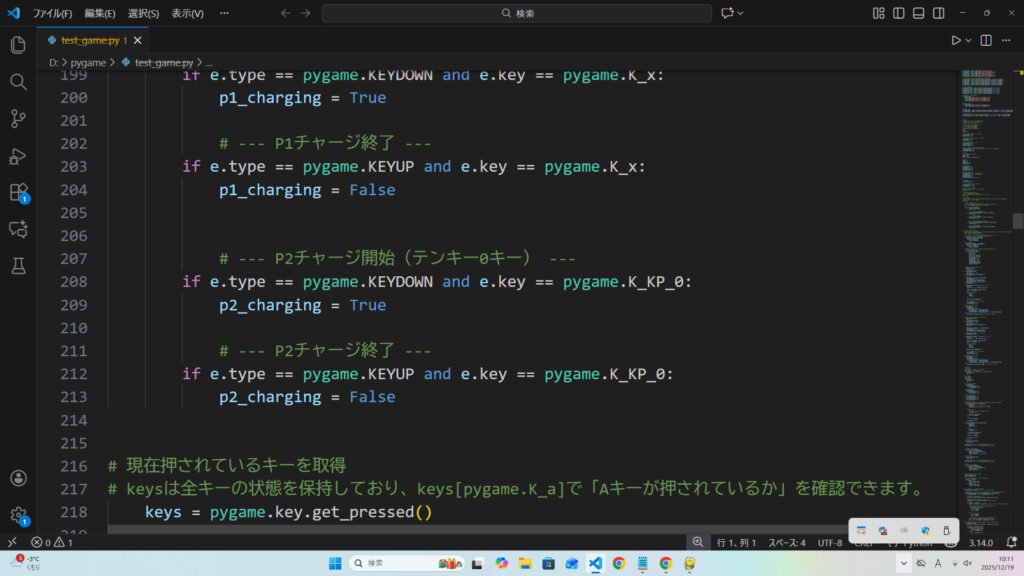Expand the hidden system tray icons chevron

pyautogui.click(x=904, y=563)
